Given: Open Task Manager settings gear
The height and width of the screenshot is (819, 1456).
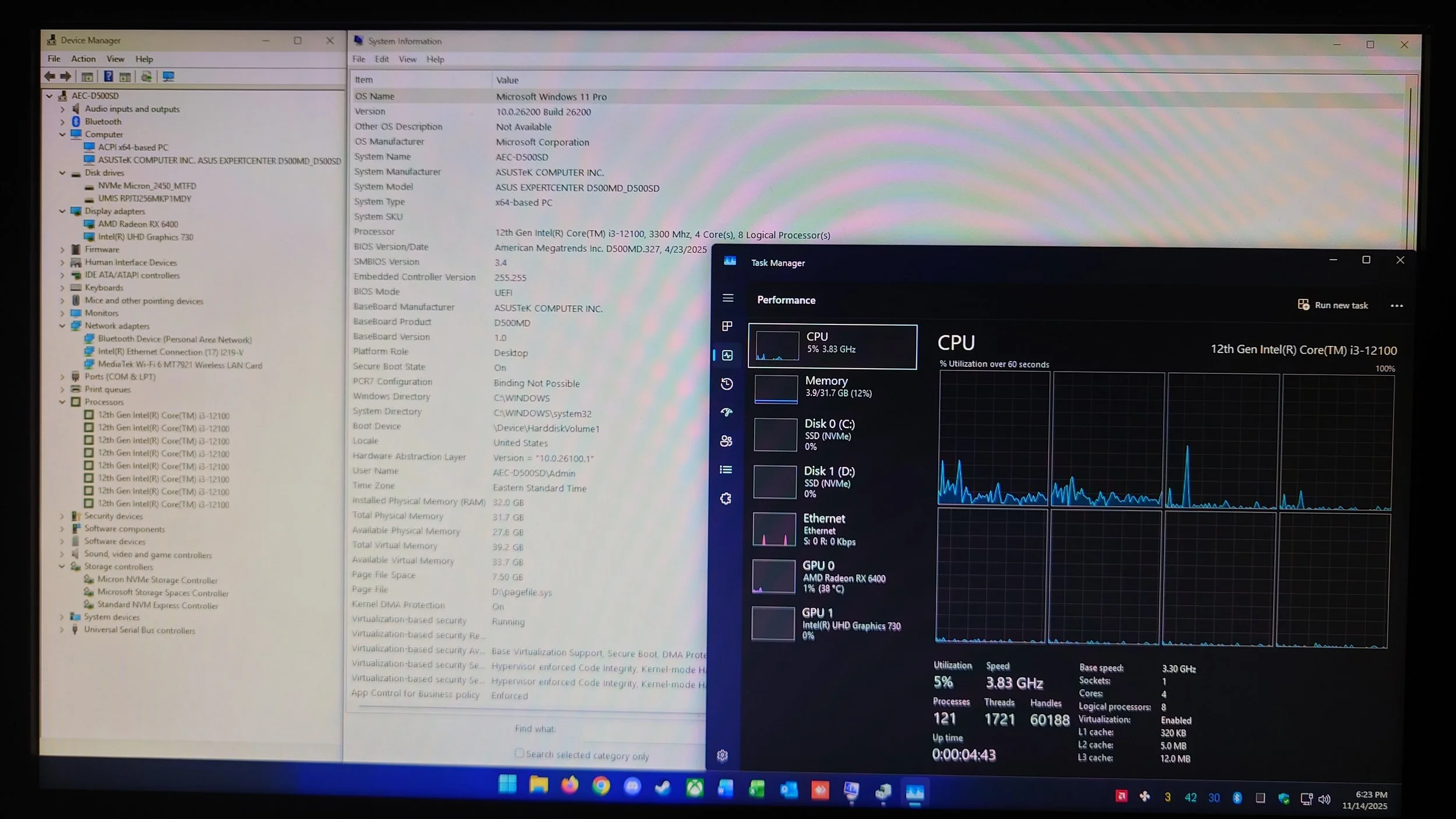Looking at the screenshot, I should click(x=722, y=756).
